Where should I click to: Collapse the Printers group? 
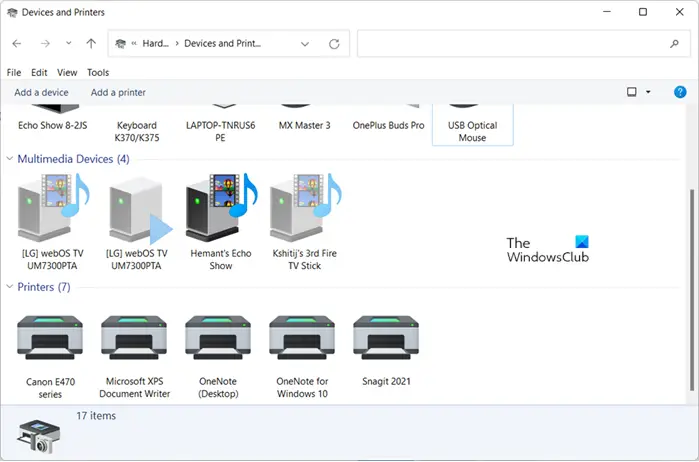[9, 287]
